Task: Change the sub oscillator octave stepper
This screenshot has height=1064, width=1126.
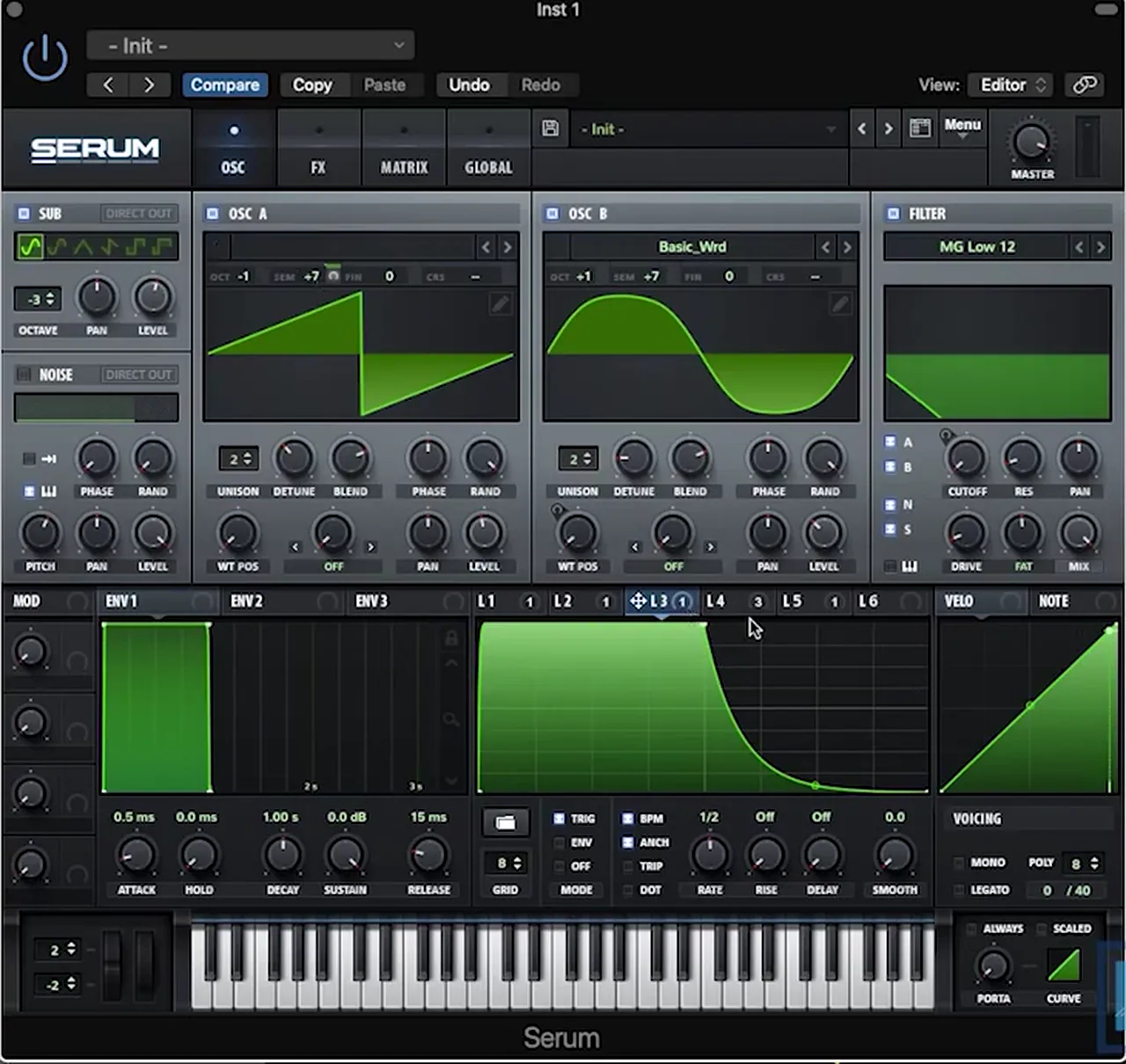Action: (38, 299)
